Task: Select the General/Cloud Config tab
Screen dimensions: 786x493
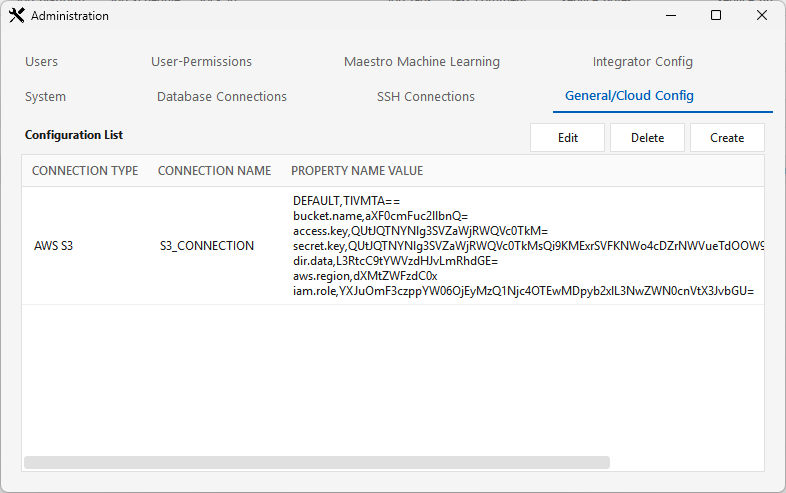Action: click(629, 96)
